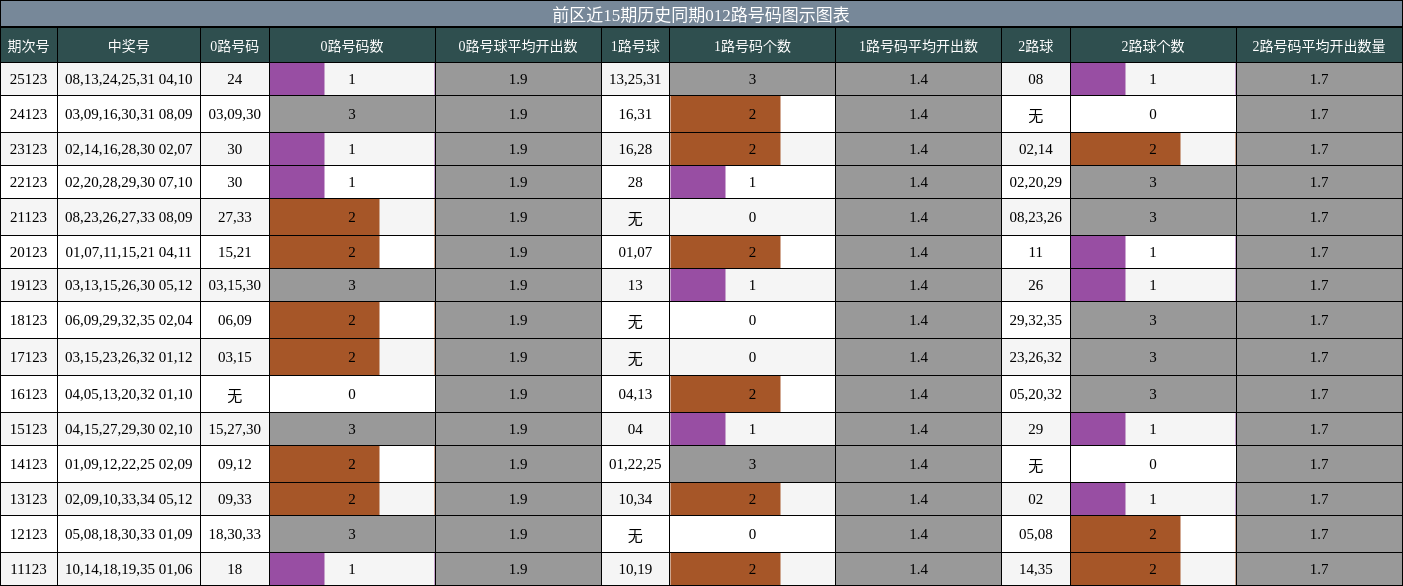This screenshot has width=1403, height=586.
Task: Click winning numbers 08,23,26,27,33 08,09
Action: click(x=129, y=217)
